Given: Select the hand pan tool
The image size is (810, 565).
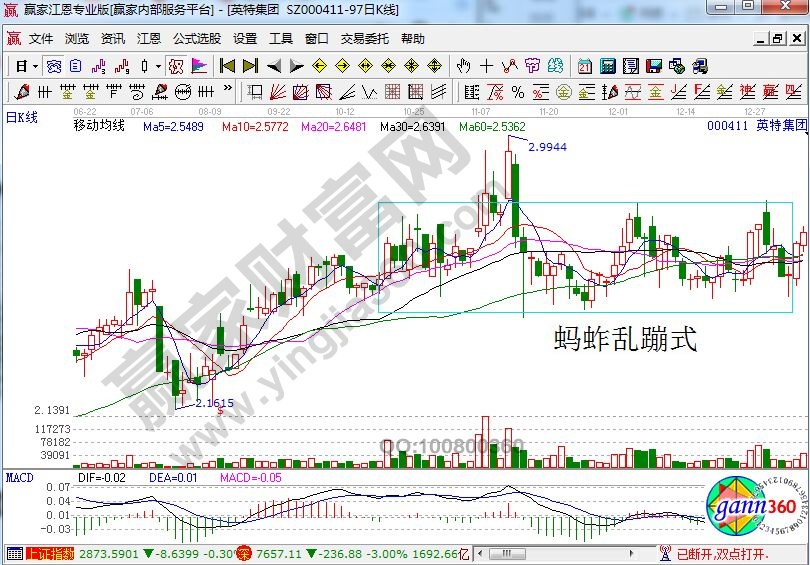Looking at the screenshot, I should click(x=463, y=66).
